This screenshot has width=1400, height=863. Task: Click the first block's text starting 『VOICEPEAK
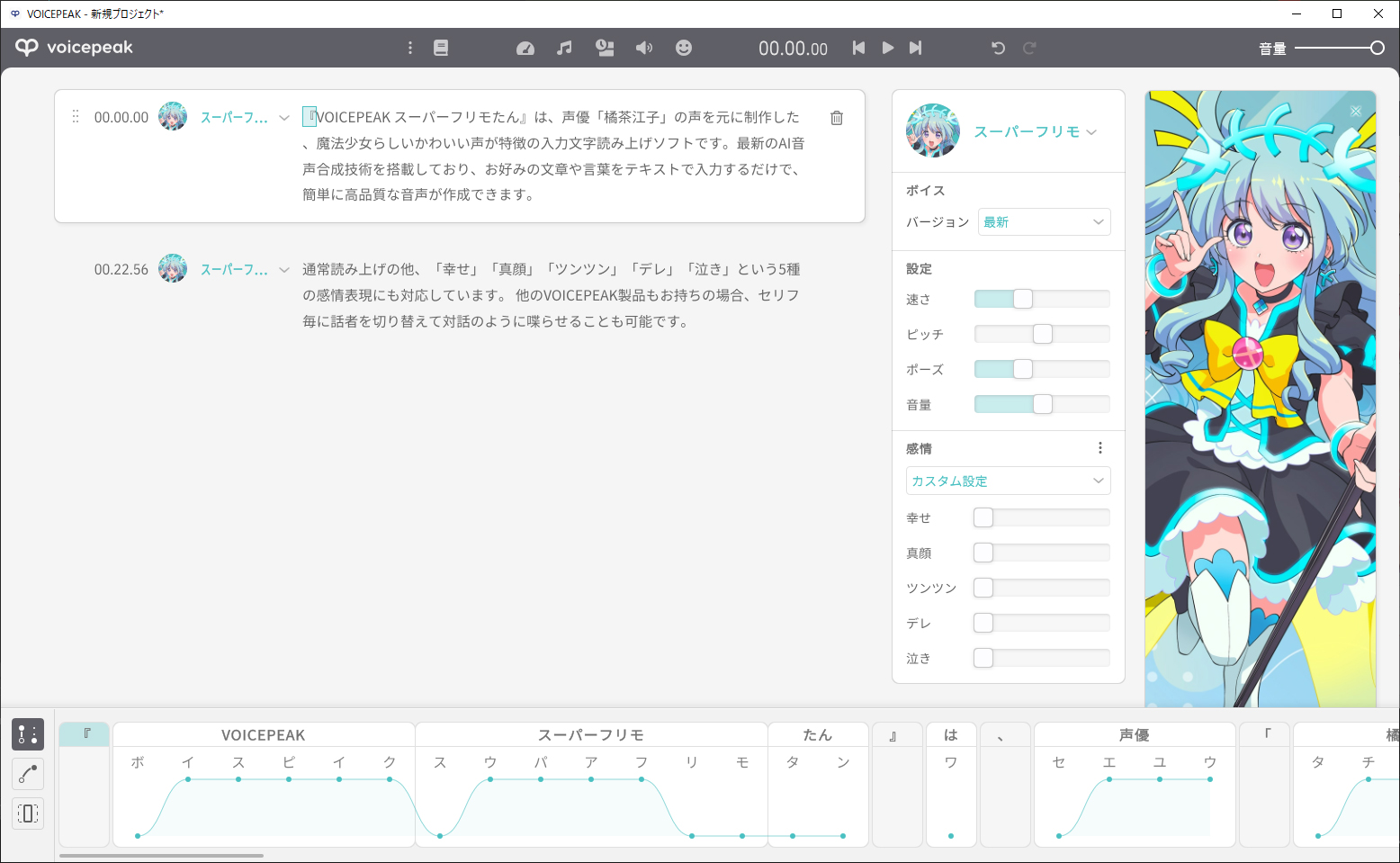click(x=553, y=156)
